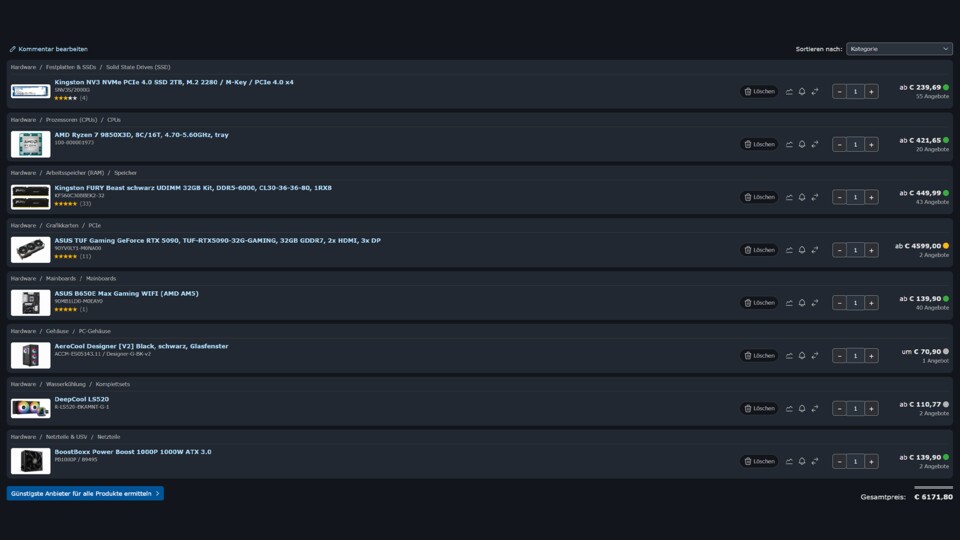The image size is (960, 540).
Task: Open the Sortieren nach Kategorie dropdown
Action: click(899, 49)
